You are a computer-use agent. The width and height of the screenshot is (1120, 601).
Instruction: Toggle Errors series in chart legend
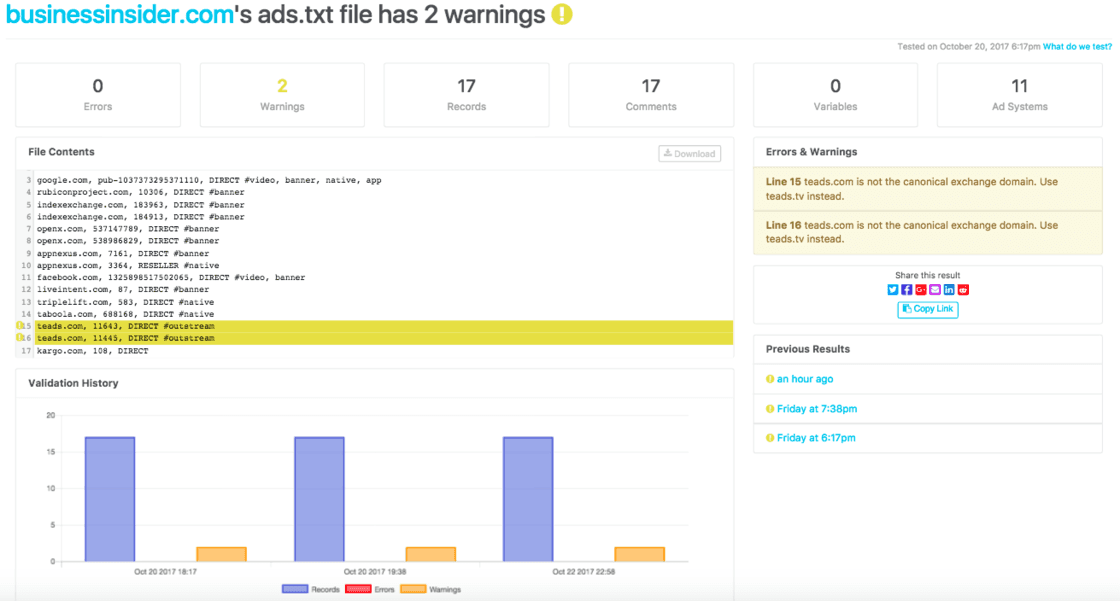(370, 590)
